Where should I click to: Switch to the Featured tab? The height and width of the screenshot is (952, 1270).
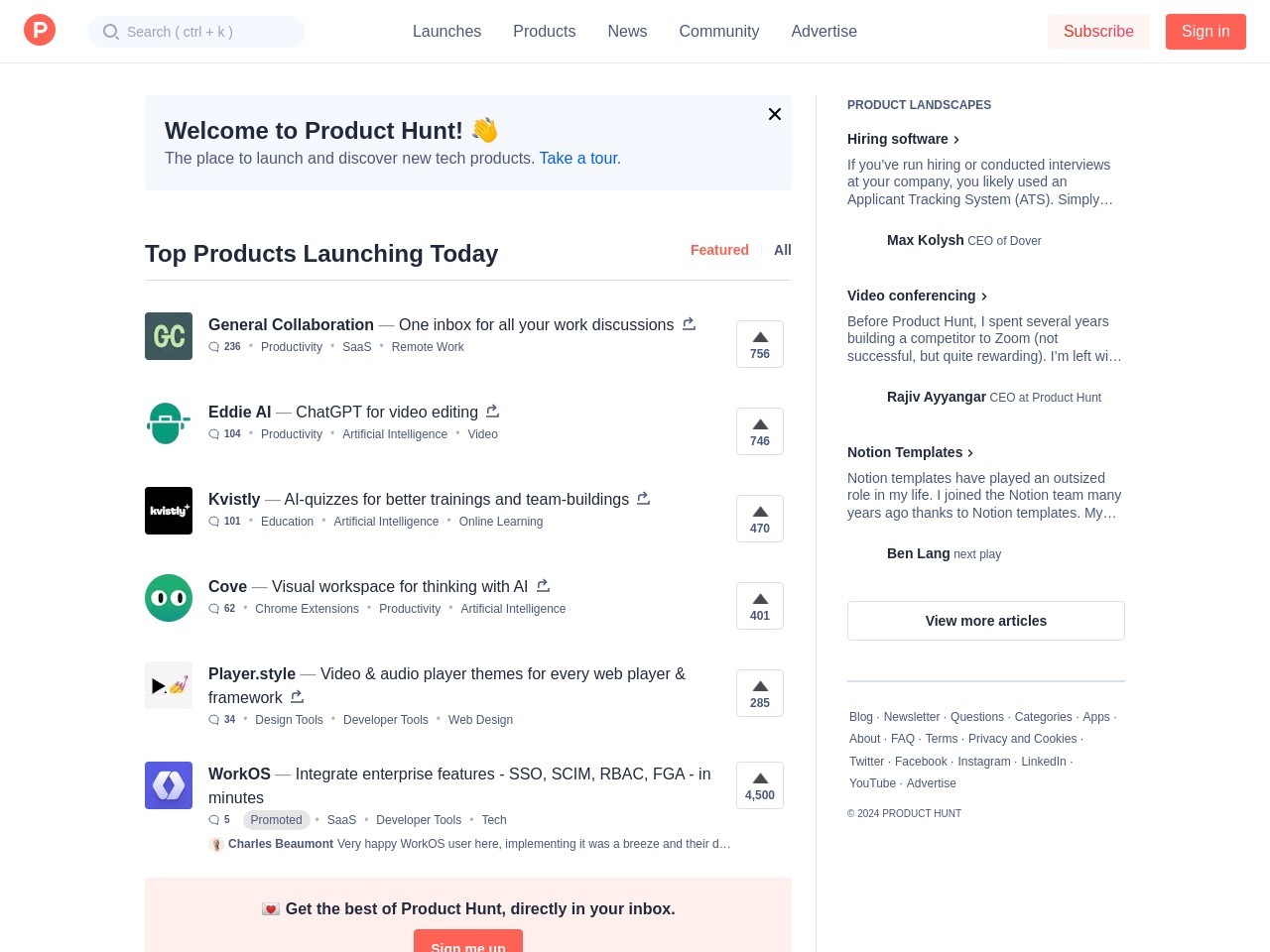tap(719, 250)
